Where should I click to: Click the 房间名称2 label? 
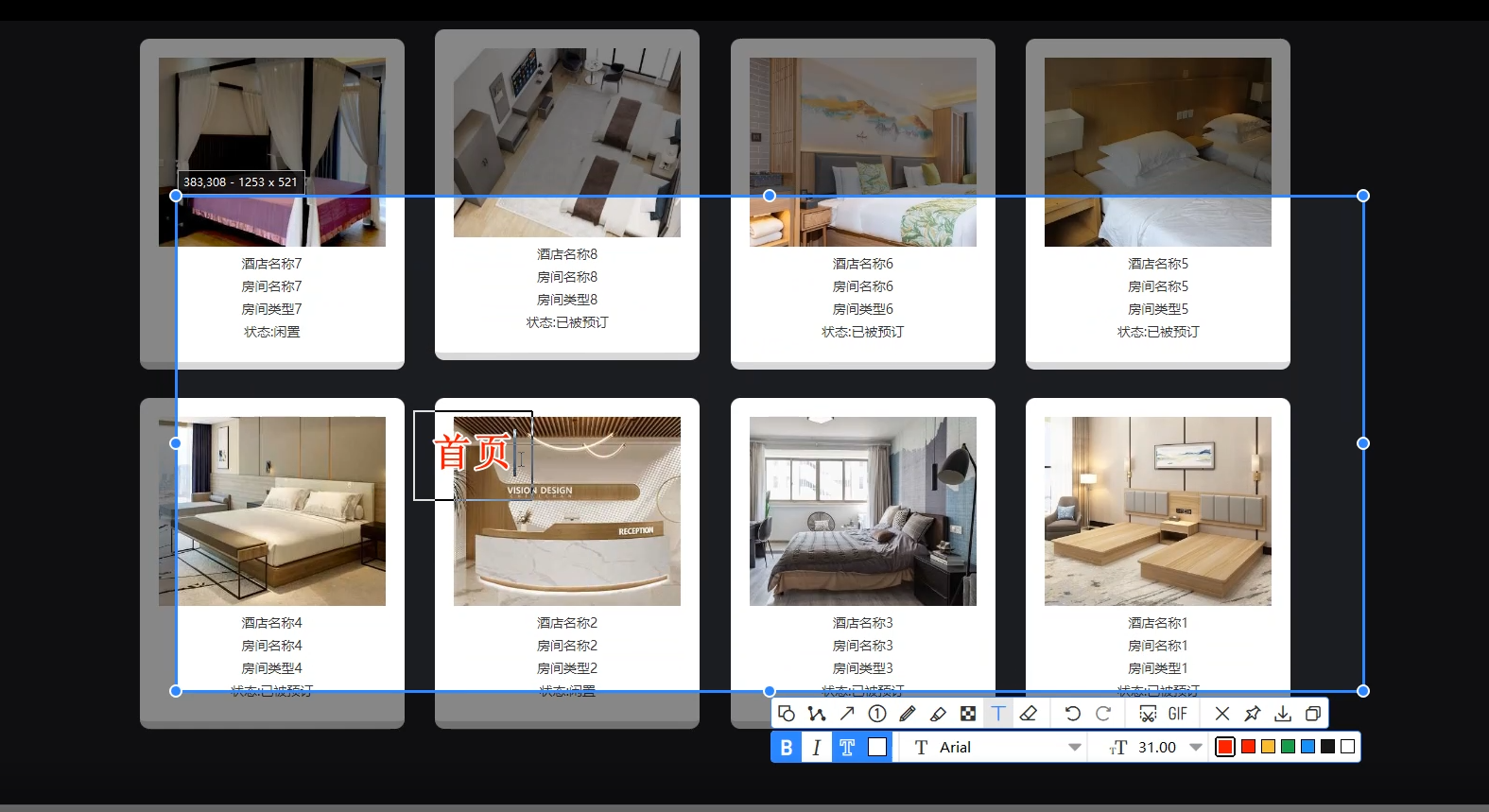[x=567, y=646]
